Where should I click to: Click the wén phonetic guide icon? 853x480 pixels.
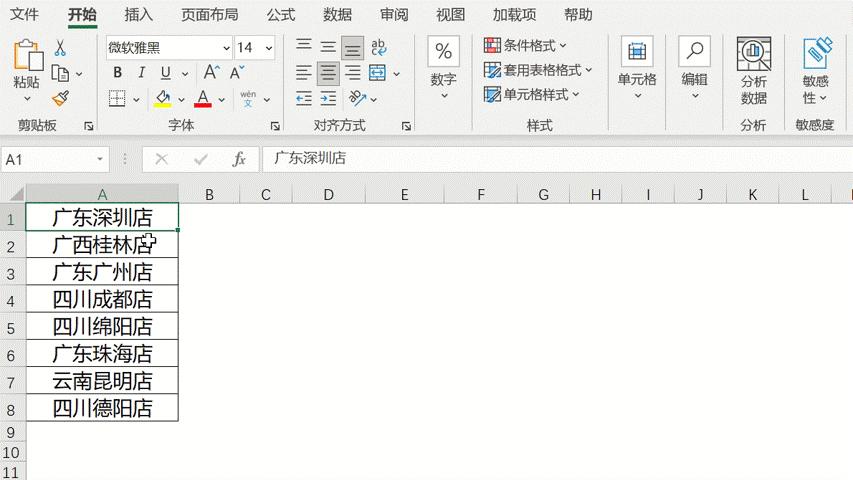coord(248,99)
